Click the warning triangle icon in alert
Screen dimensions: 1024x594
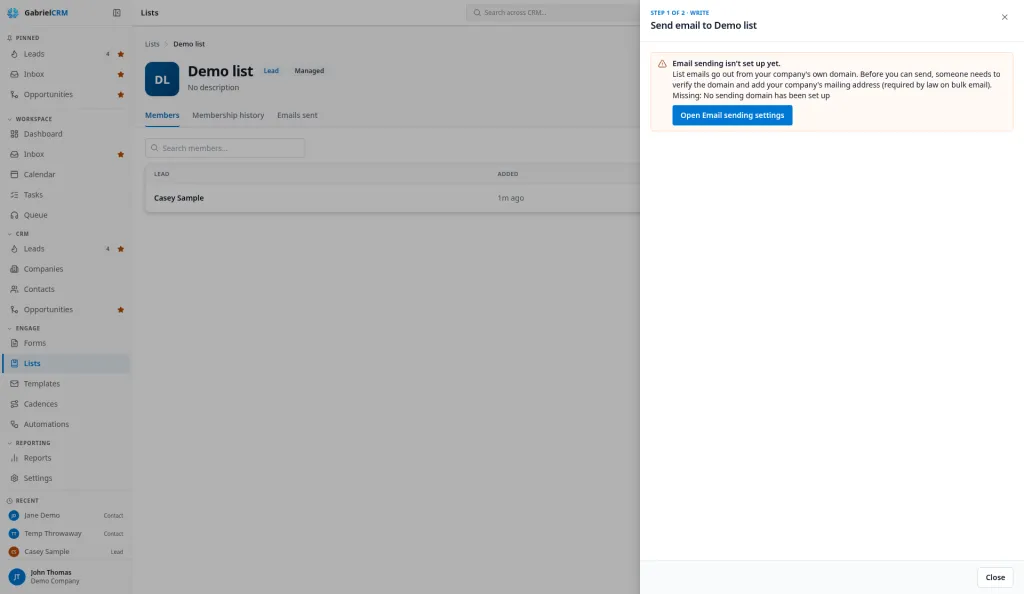[662, 64]
